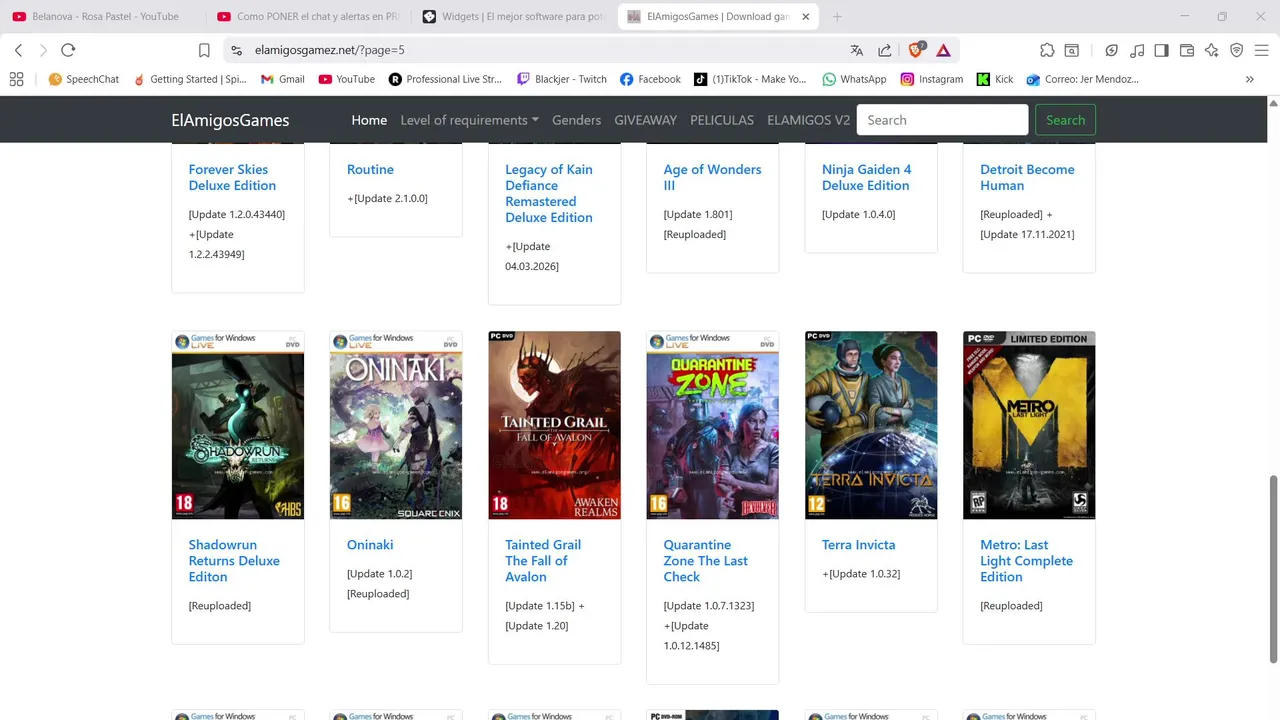Open the Gmail bookmark
The width and height of the screenshot is (1280, 720).
click(x=282, y=79)
